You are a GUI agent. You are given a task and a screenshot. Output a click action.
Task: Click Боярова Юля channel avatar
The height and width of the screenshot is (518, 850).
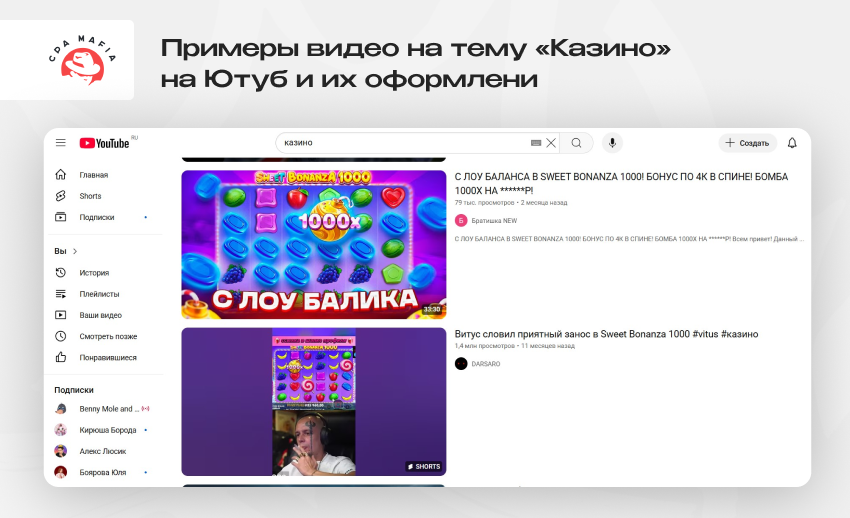[x=61, y=472]
